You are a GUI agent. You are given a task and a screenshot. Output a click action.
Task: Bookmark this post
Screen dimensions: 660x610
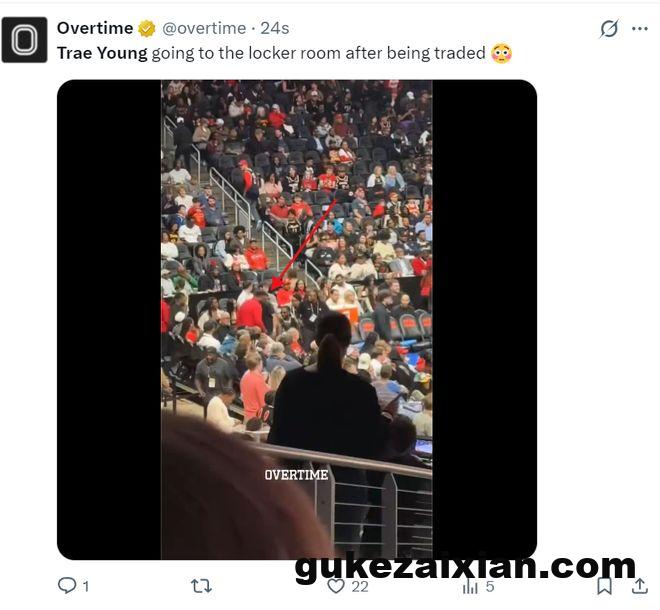click(x=604, y=586)
